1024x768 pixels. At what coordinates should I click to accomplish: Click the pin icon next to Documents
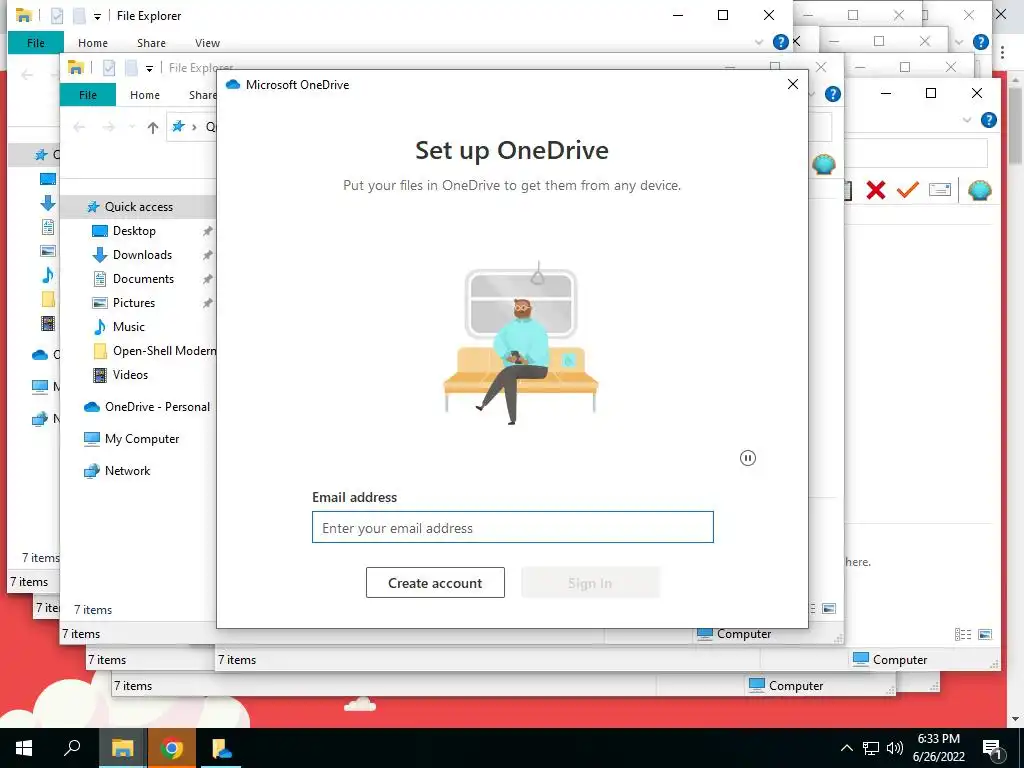tap(208, 280)
